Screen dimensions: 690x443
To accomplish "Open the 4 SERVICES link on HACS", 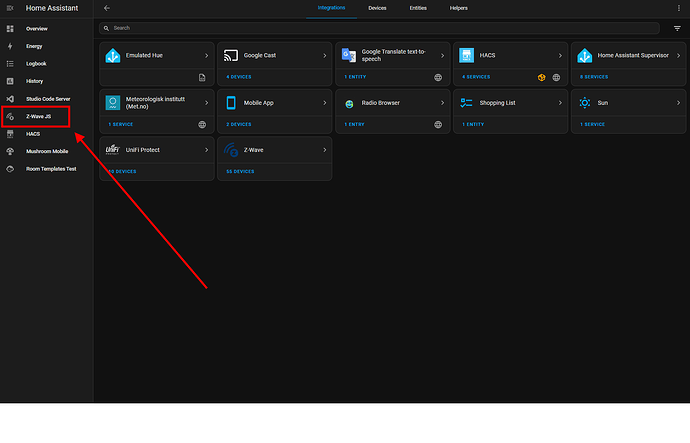I will [476, 77].
